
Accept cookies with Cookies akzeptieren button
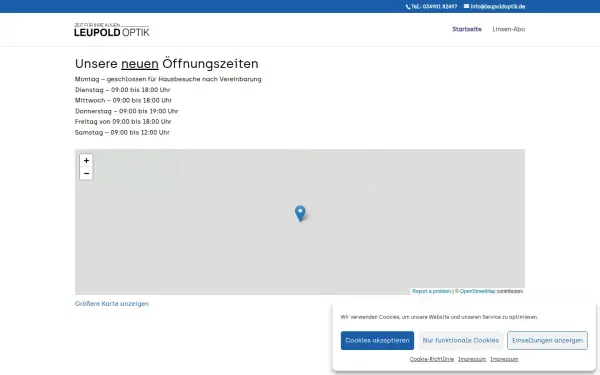click(x=377, y=340)
